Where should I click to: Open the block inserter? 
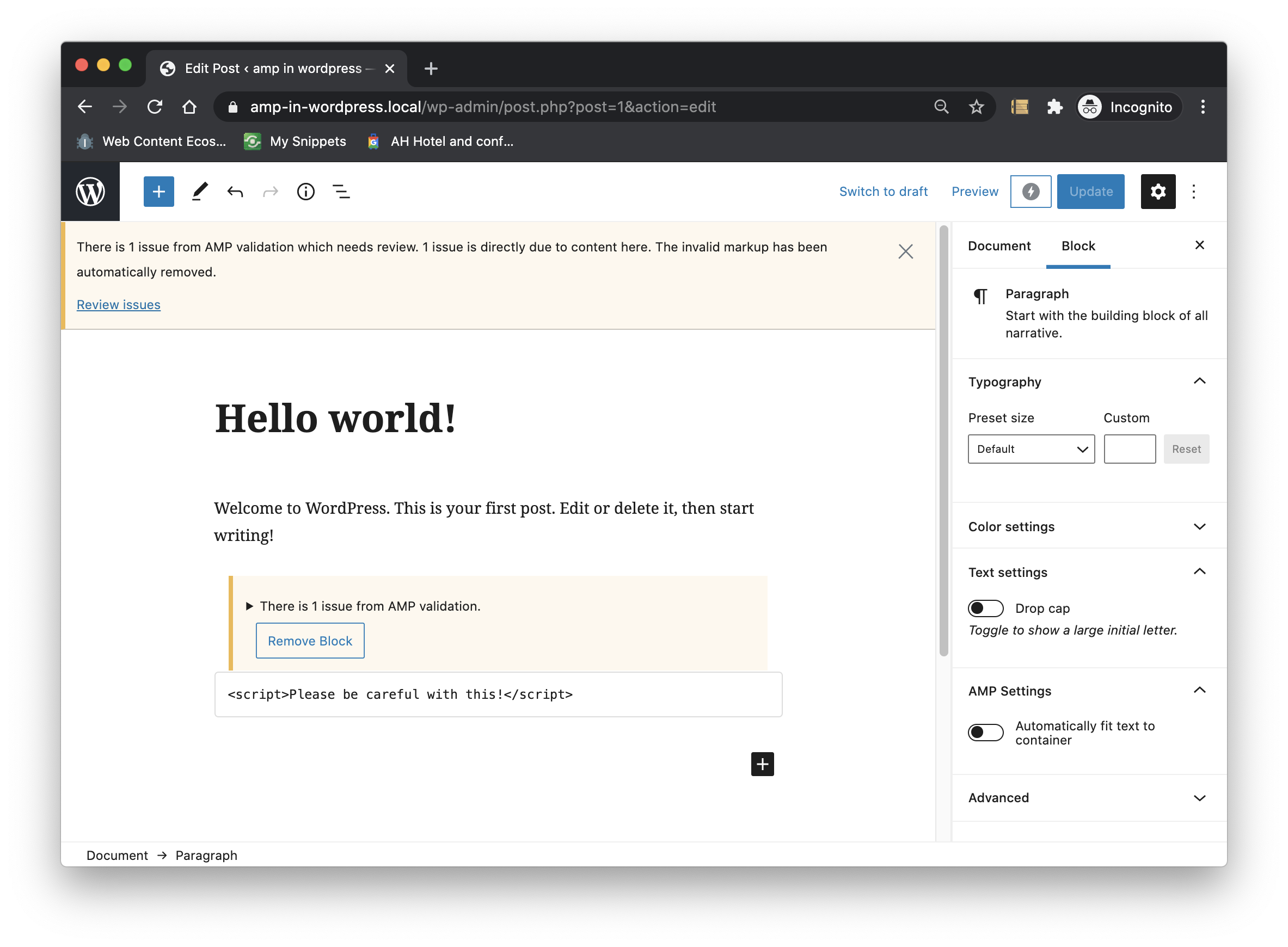click(x=158, y=192)
